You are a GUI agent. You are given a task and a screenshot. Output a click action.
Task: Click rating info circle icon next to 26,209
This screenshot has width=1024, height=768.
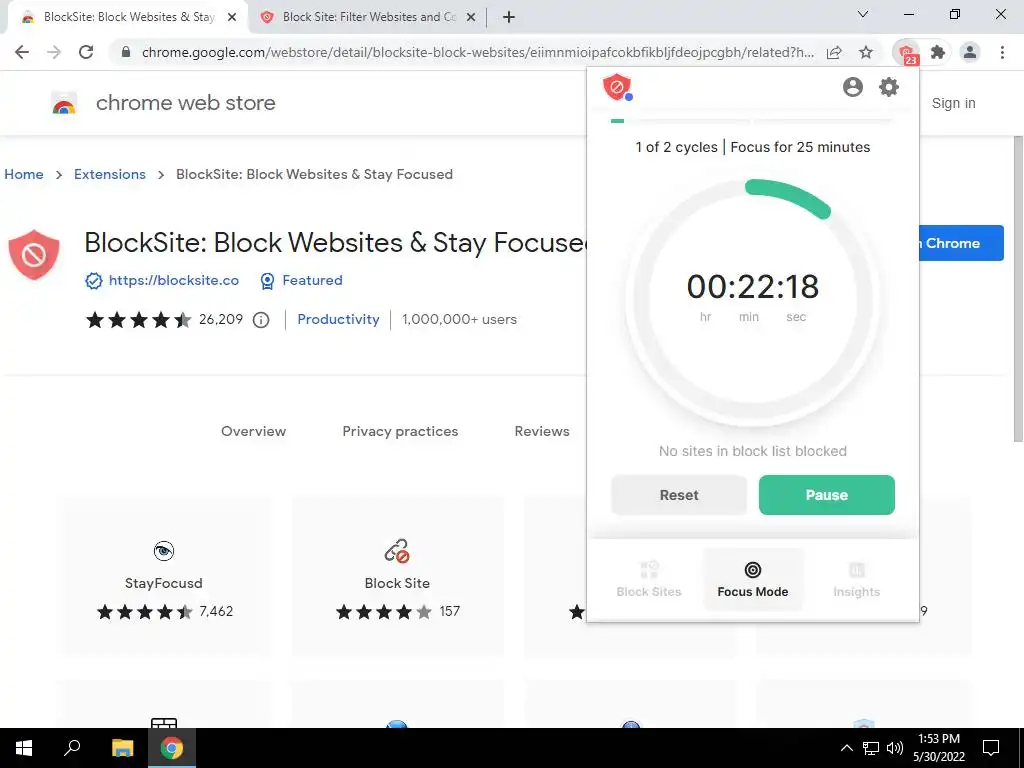pyautogui.click(x=261, y=320)
